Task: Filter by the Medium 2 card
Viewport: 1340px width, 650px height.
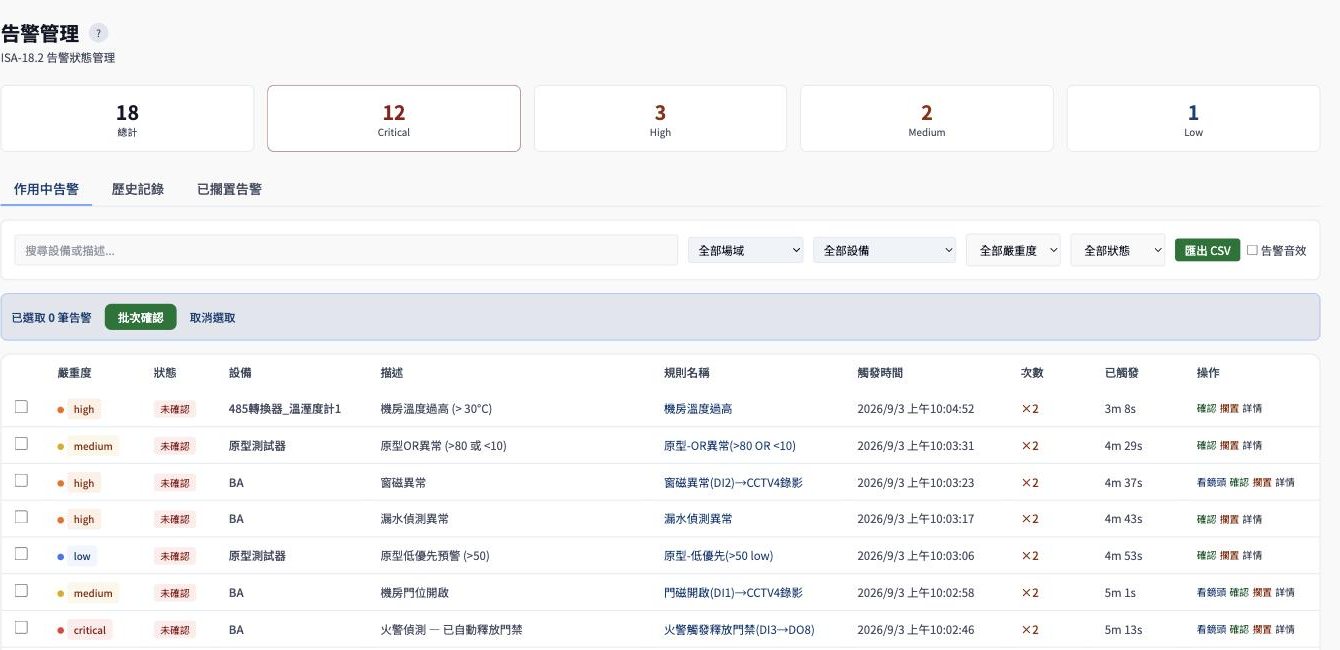Action: tap(927, 118)
